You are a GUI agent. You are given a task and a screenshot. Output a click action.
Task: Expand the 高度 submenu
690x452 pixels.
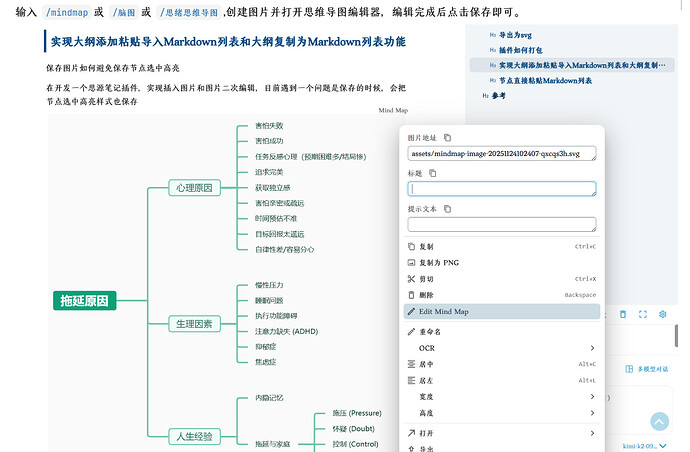coord(502,413)
